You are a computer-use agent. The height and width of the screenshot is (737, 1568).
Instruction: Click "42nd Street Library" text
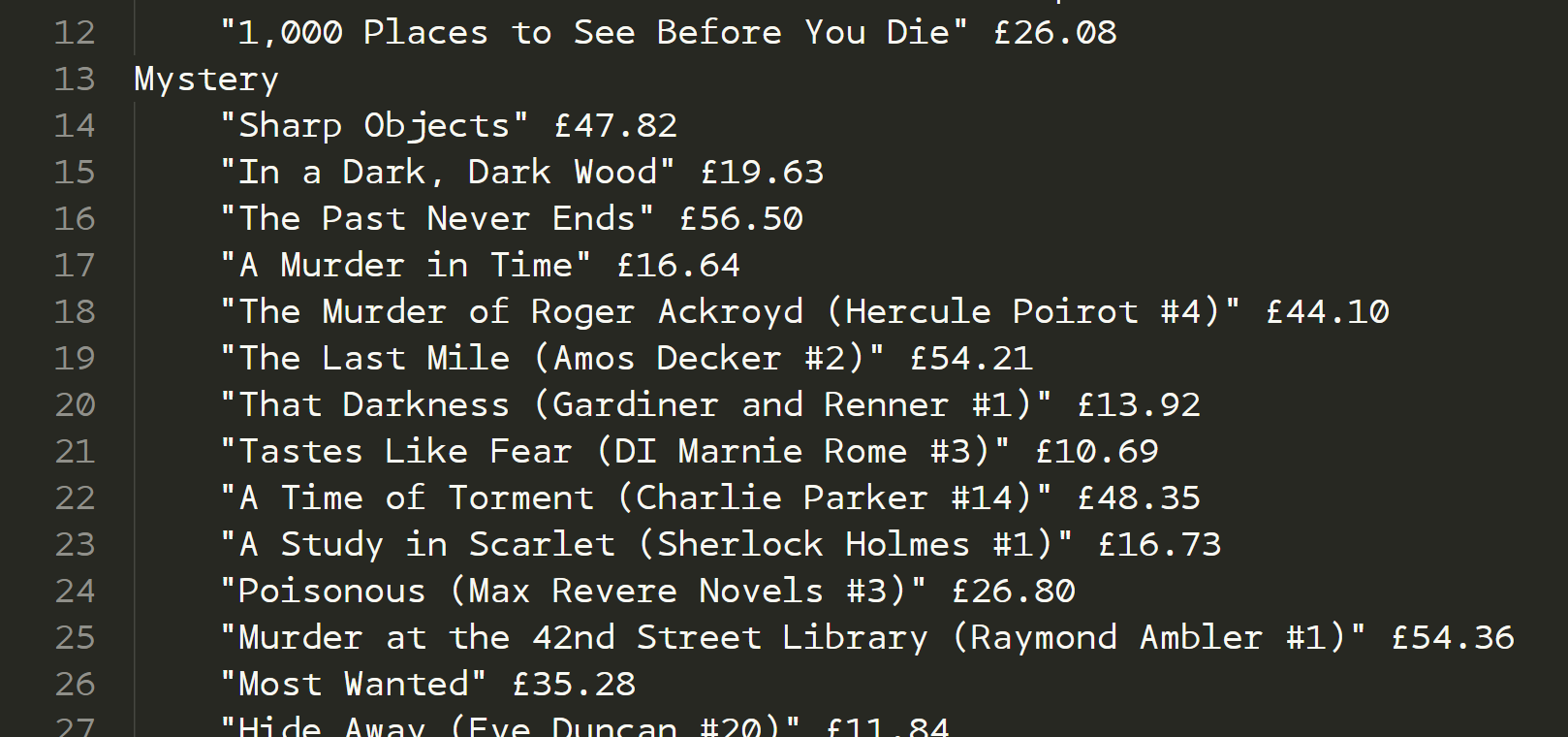tap(731, 638)
